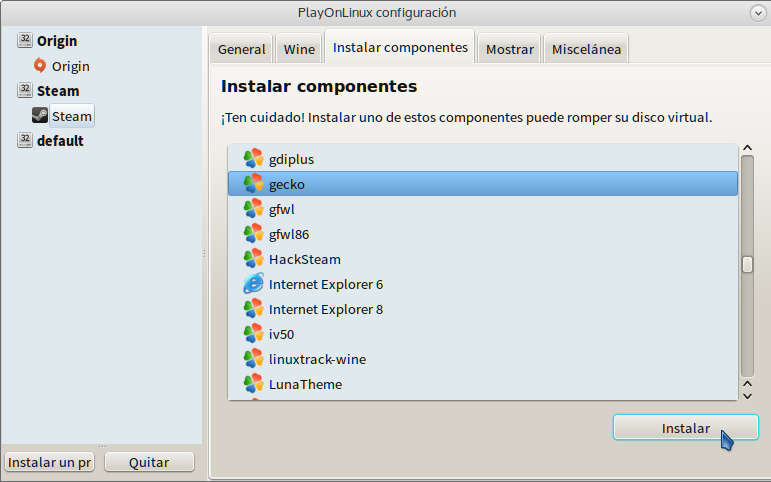Click the gdiplus component icon
The image size is (771, 482).
click(253, 159)
